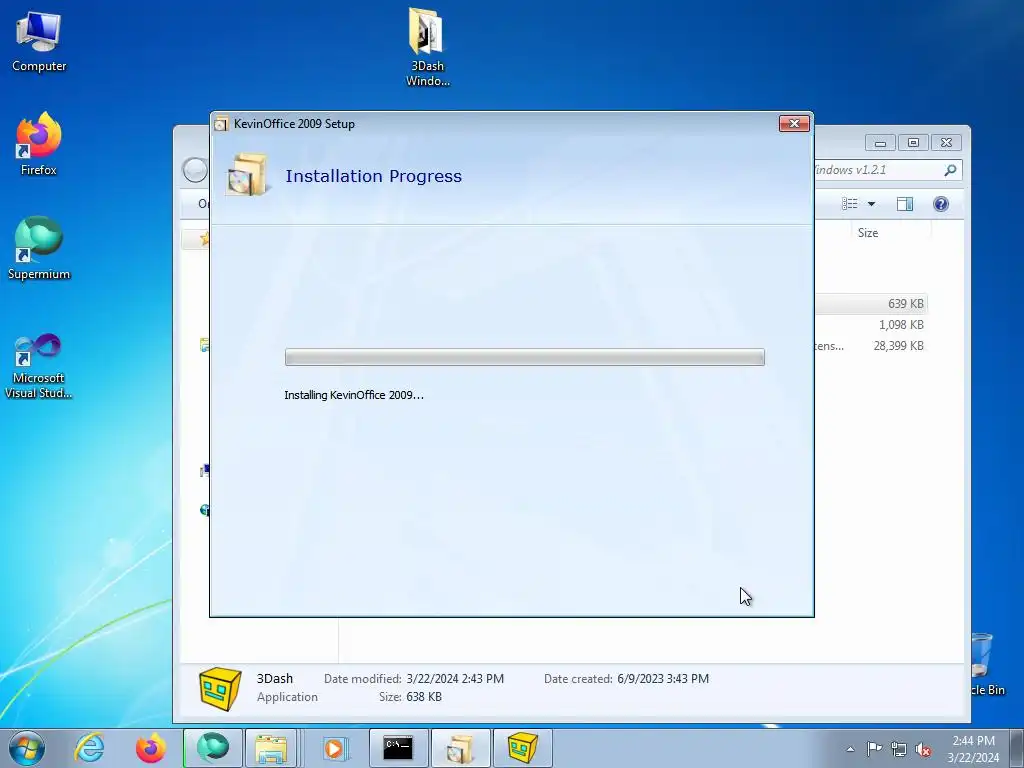Viewport: 1024px width, 768px height.
Task: Click the search magnifier in Explorer window
Action: [950, 170]
